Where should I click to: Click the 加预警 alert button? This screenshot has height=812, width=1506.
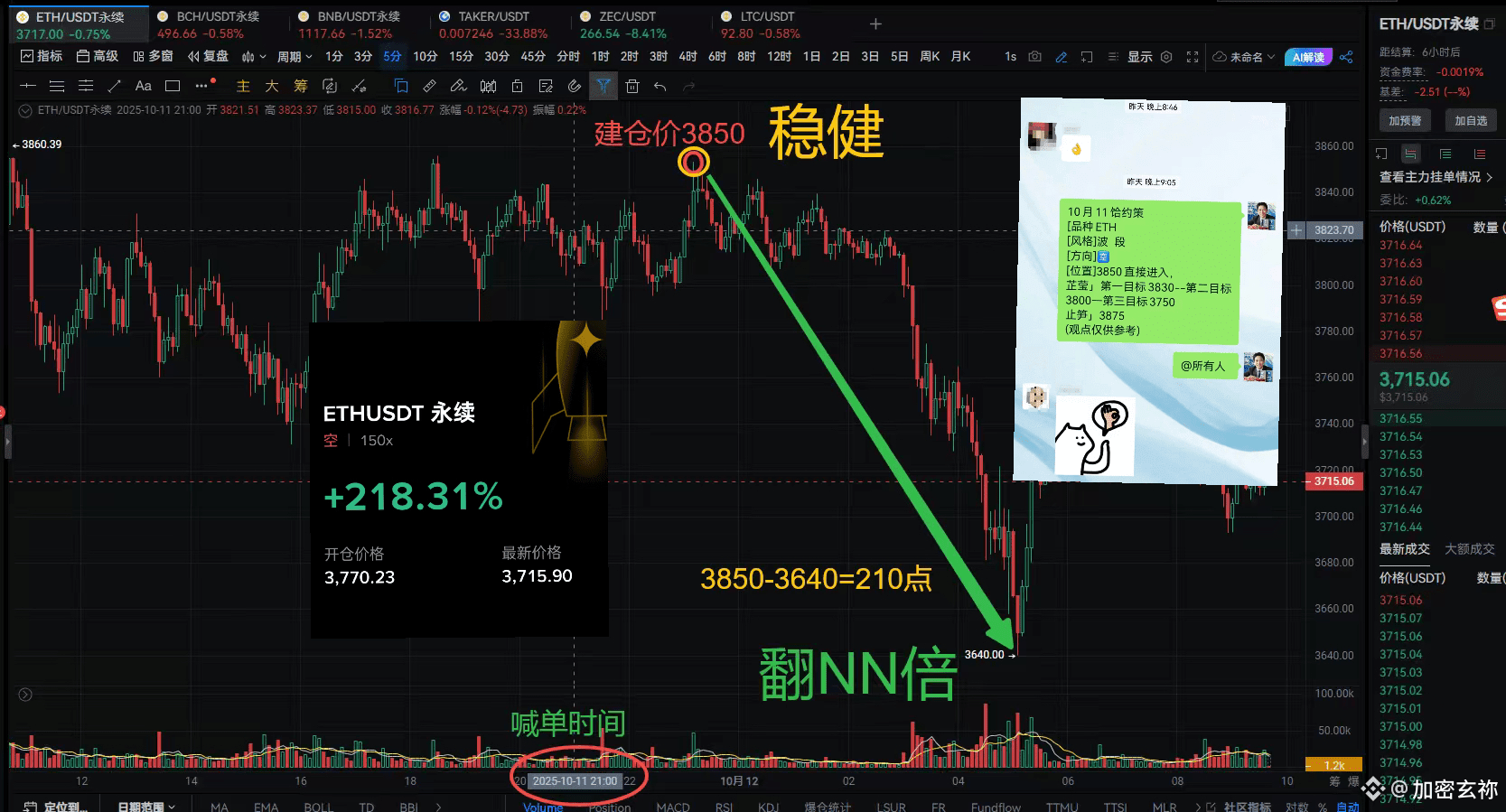tap(1405, 120)
